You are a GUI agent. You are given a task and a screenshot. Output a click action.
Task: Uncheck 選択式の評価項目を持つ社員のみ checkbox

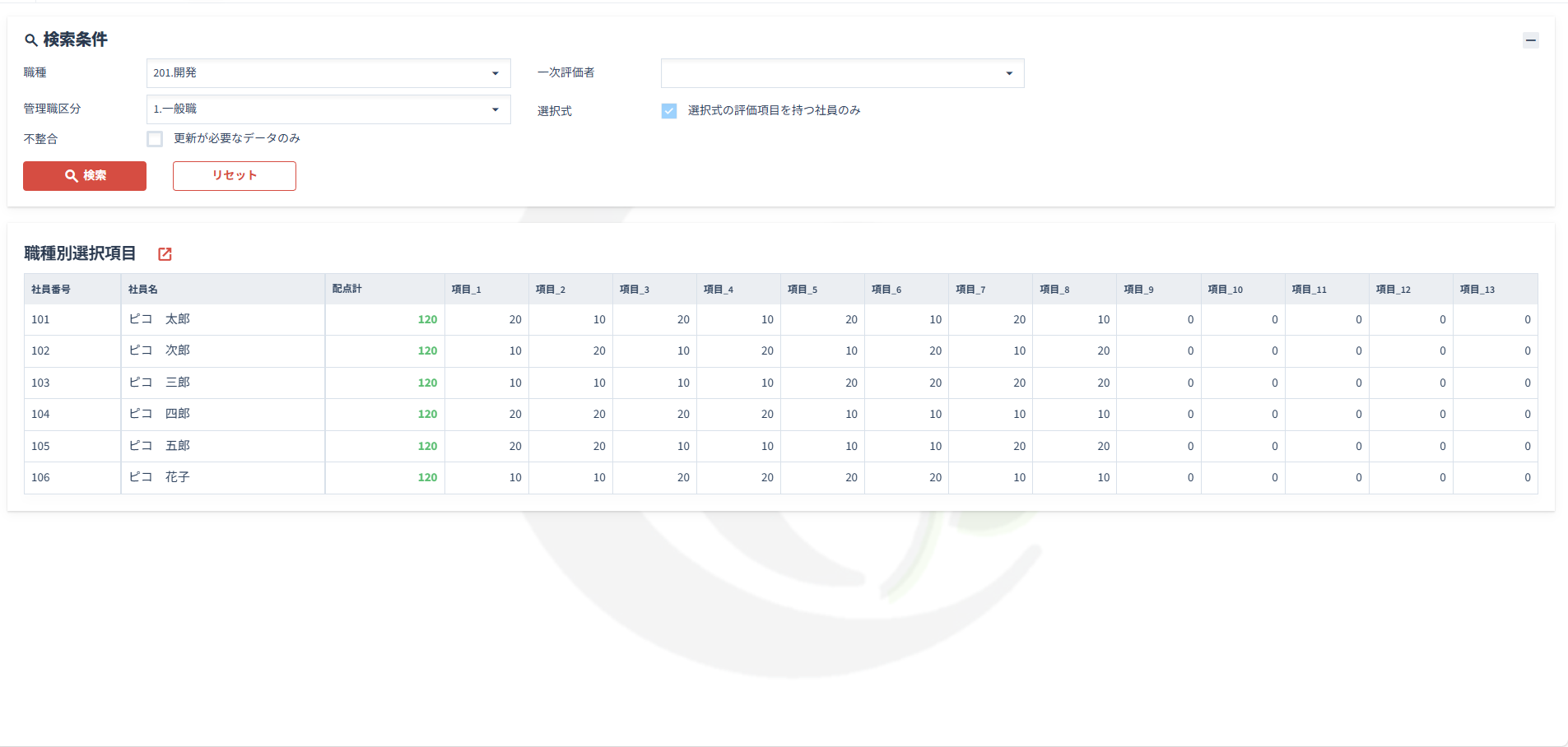click(669, 111)
